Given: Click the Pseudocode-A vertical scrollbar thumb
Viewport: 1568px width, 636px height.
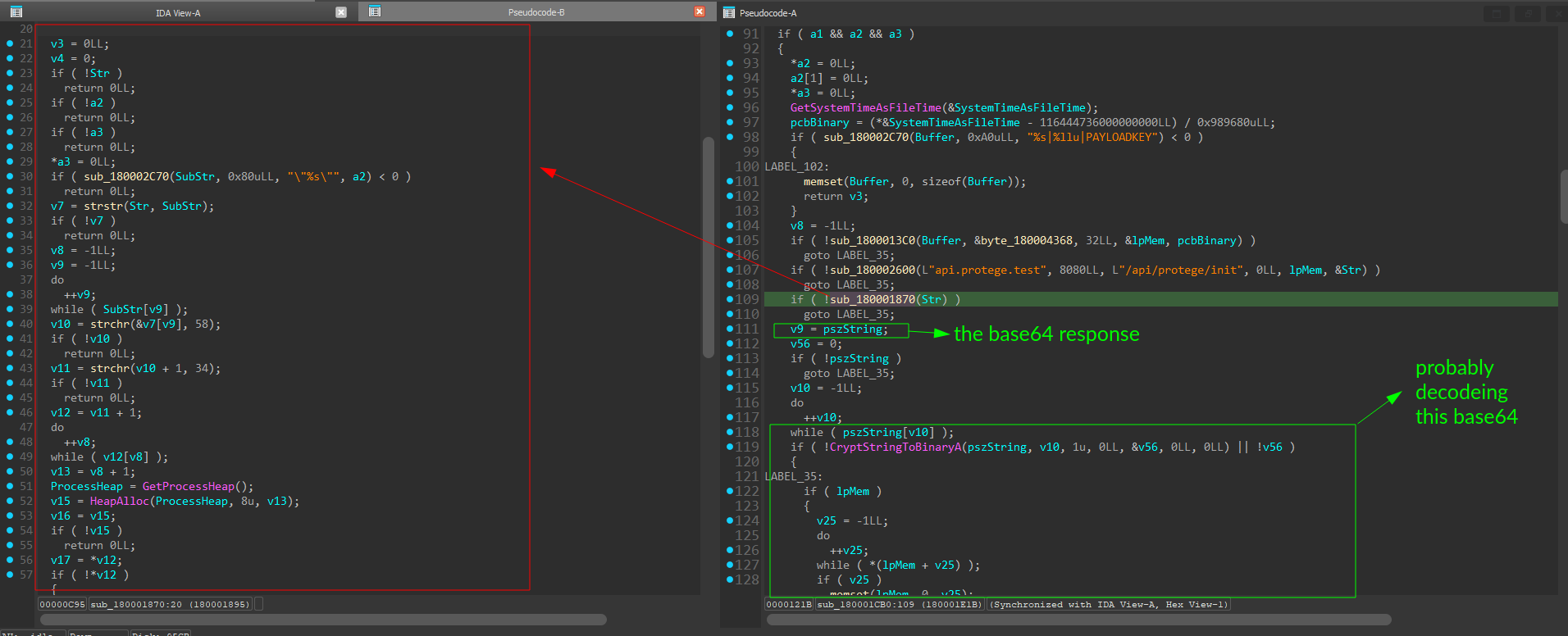Looking at the screenshot, I should [x=1564, y=196].
